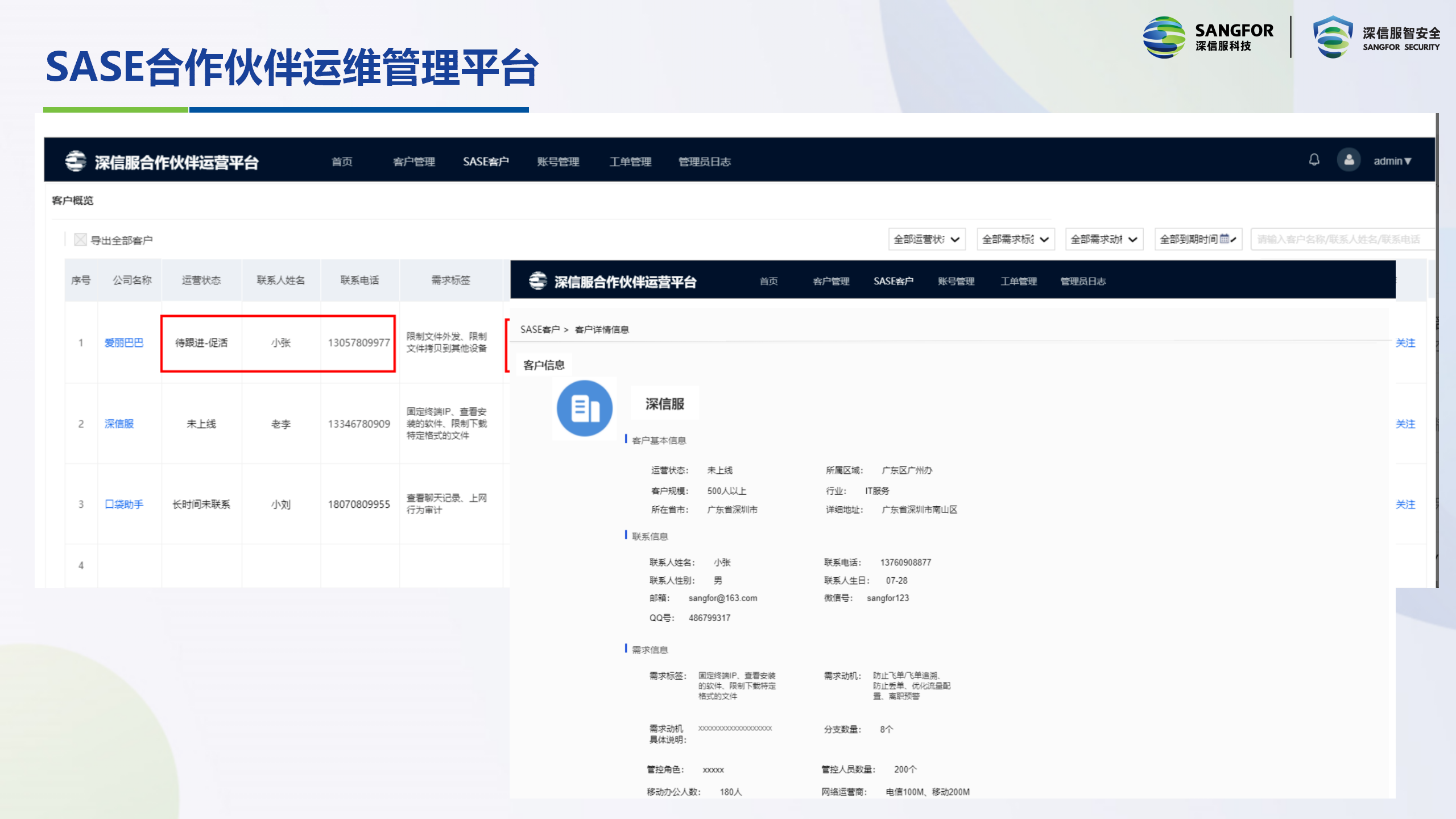
Task: Open the 深信服 company link
Action: click(x=119, y=424)
